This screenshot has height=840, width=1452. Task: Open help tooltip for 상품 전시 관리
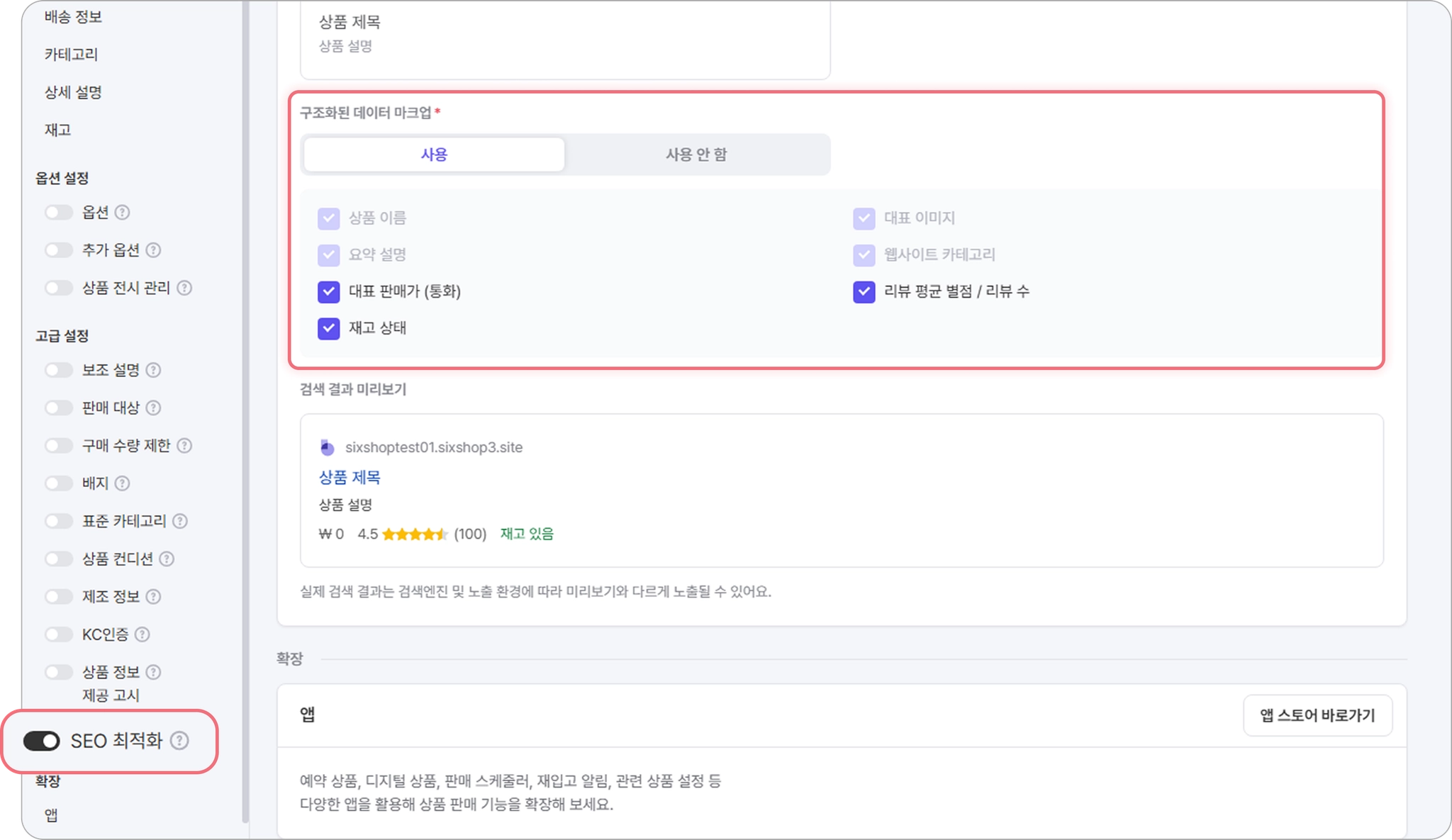[x=184, y=288]
